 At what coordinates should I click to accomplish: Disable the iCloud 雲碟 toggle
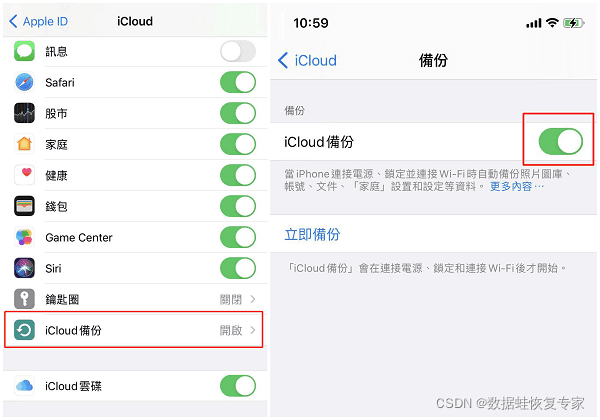[238, 386]
